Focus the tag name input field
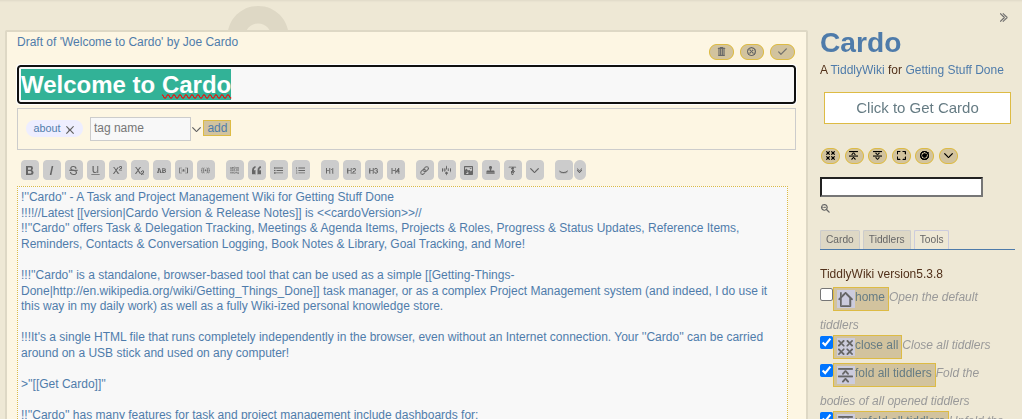 pos(140,128)
